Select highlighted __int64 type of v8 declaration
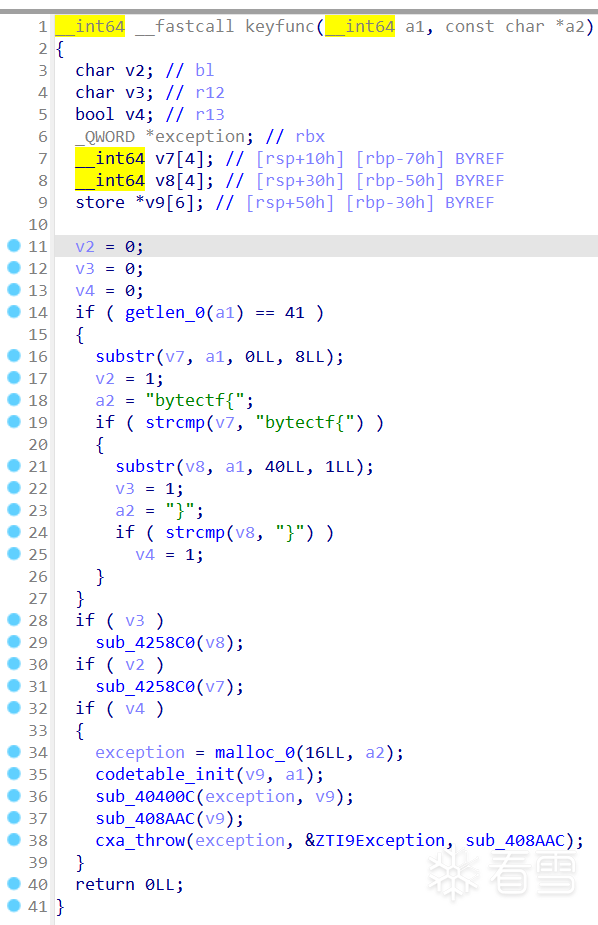The width and height of the screenshot is (598, 925). tap(110, 181)
